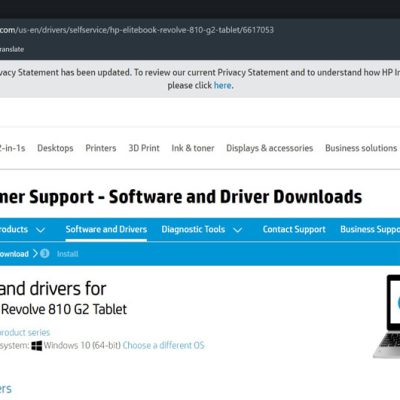Go to Contact Support tab

tap(294, 229)
